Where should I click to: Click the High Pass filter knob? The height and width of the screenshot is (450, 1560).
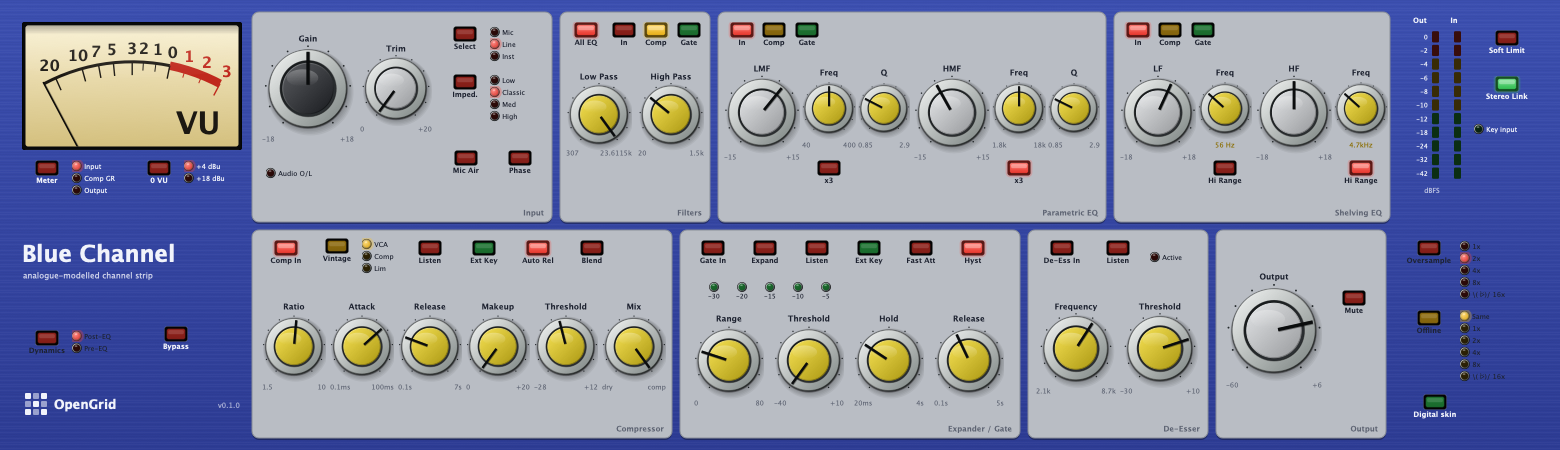[670, 115]
